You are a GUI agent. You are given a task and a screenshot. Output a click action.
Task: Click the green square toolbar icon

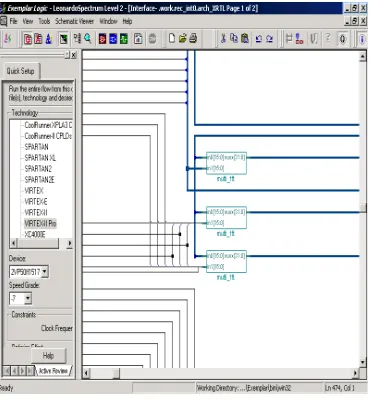tap(124, 39)
